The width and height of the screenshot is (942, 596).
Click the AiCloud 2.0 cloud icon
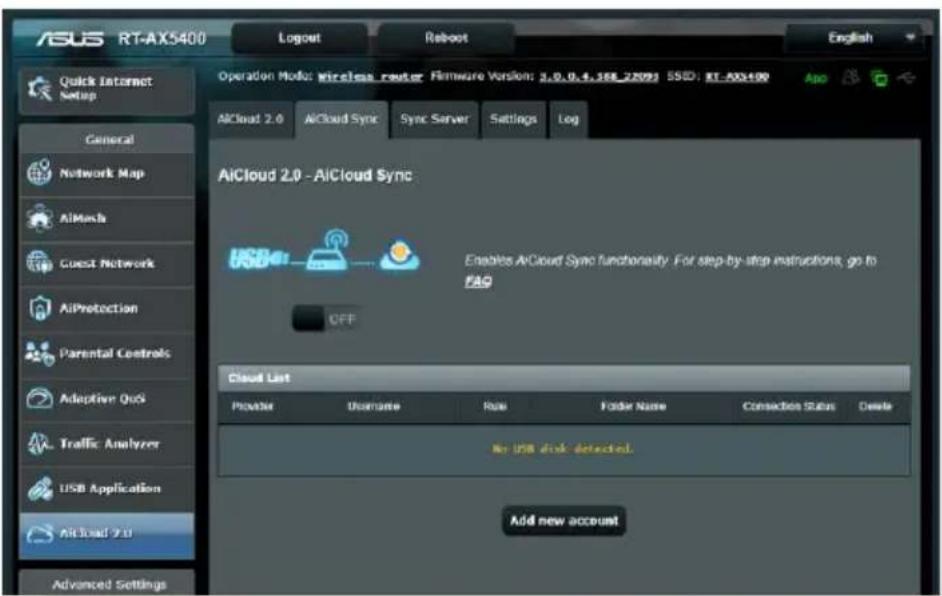click(40, 533)
